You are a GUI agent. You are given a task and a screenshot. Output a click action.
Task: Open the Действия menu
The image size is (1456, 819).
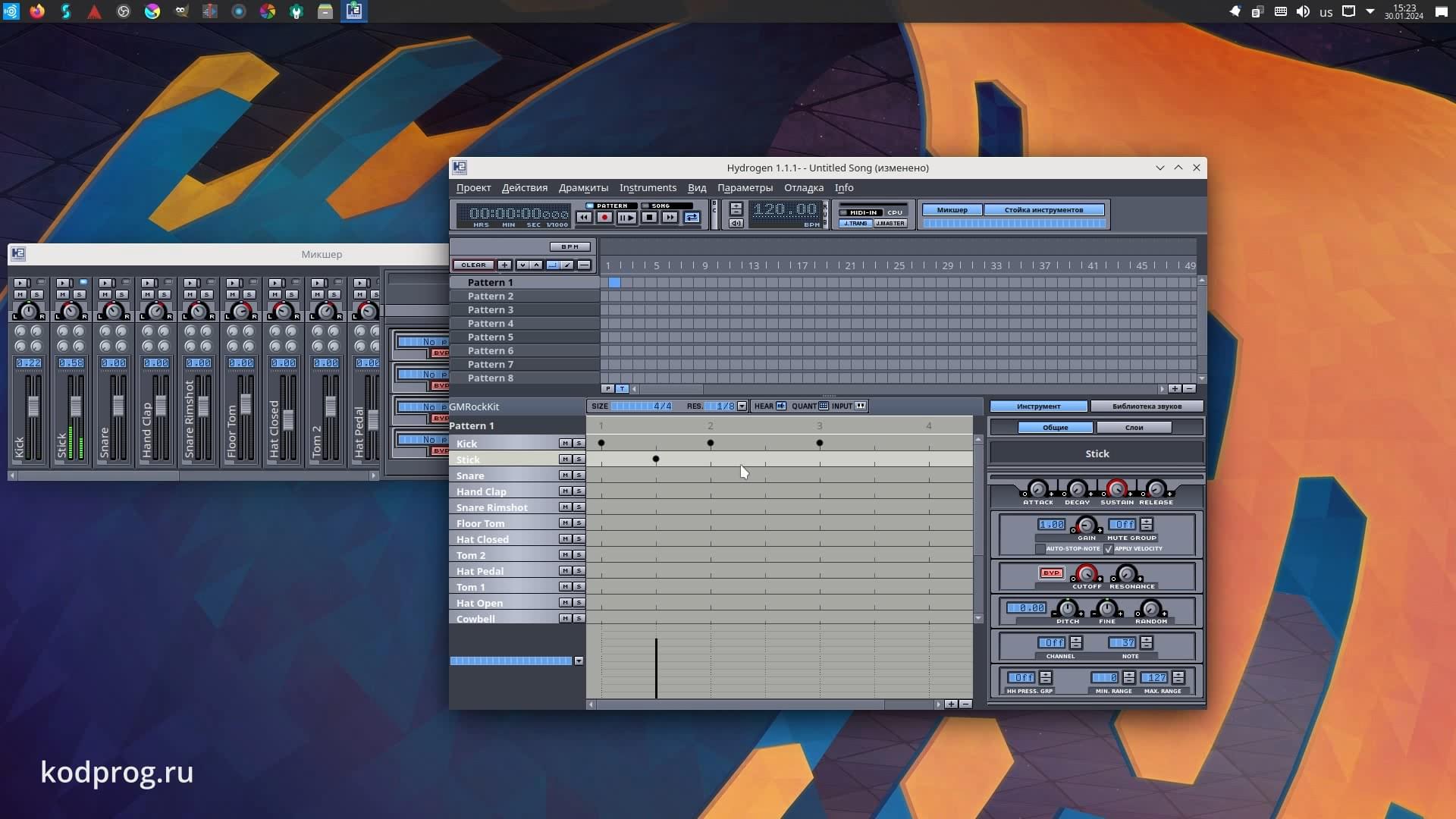pyautogui.click(x=524, y=188)
